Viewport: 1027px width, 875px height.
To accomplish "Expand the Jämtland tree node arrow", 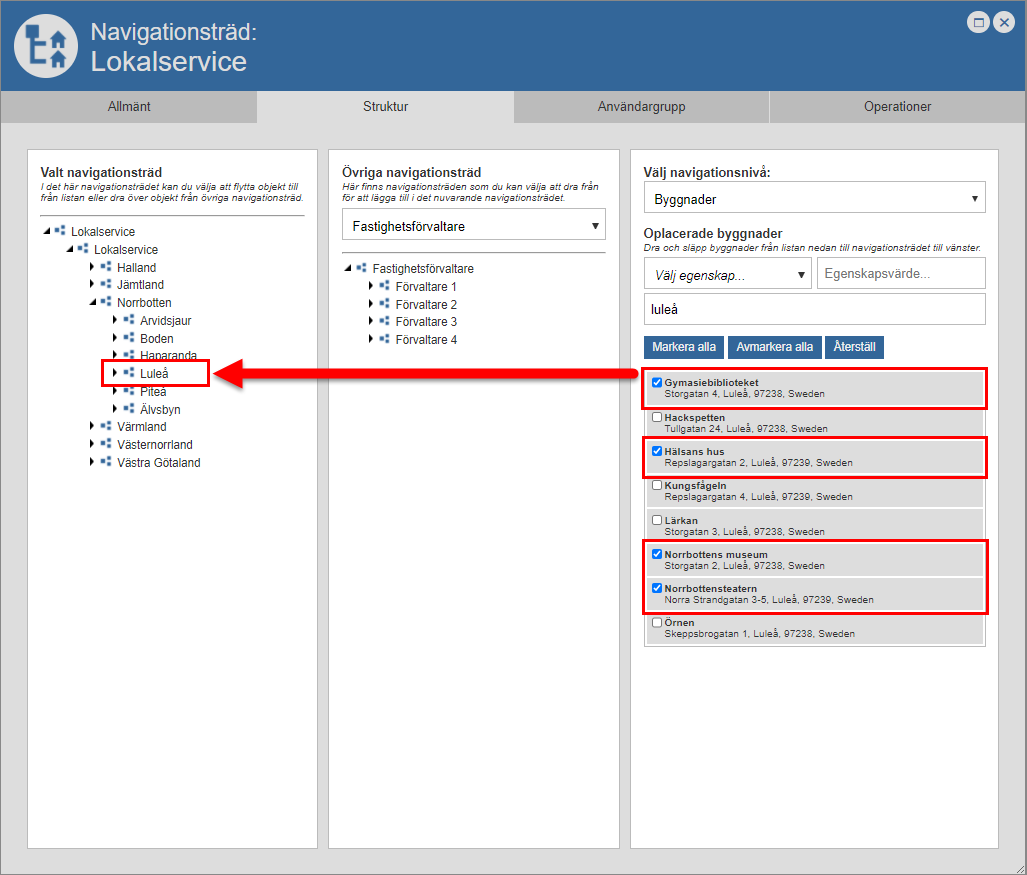I will click(92, 285).
